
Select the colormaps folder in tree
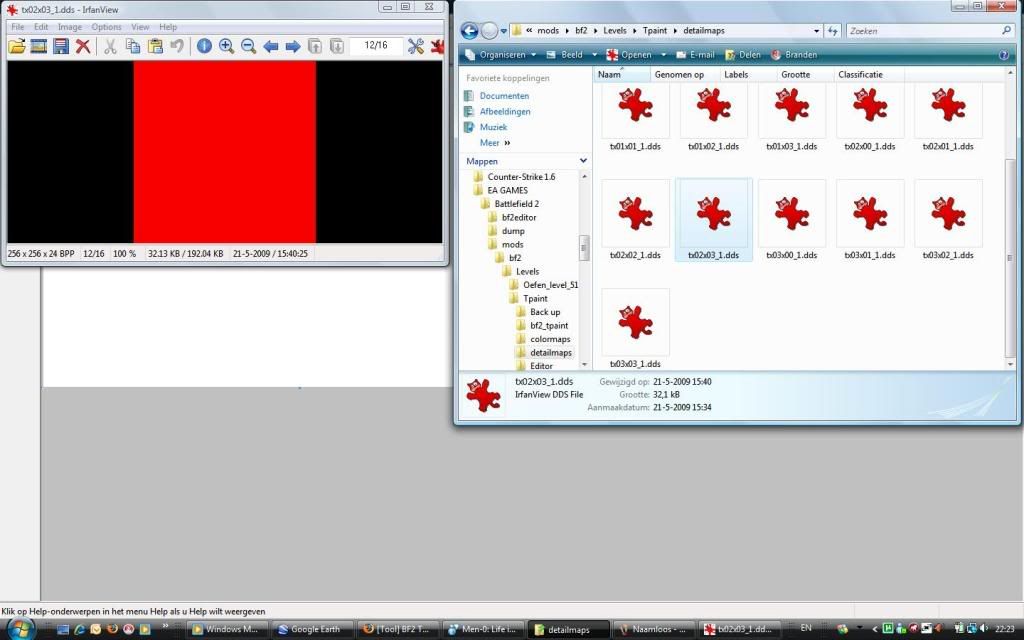[x=550, y=339]
